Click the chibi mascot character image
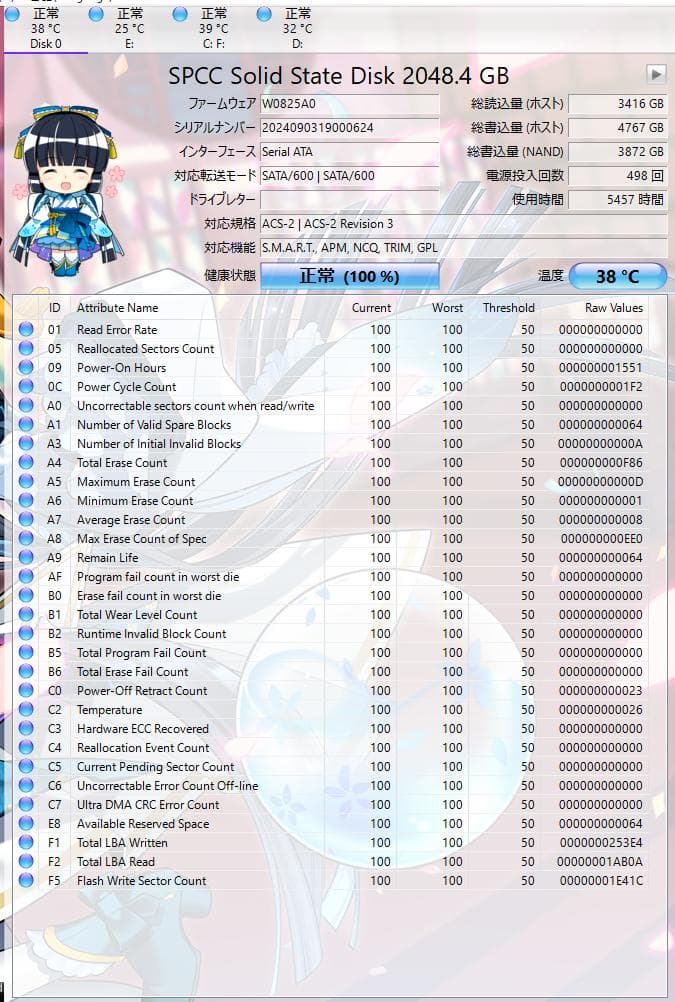 coord(67,190)
